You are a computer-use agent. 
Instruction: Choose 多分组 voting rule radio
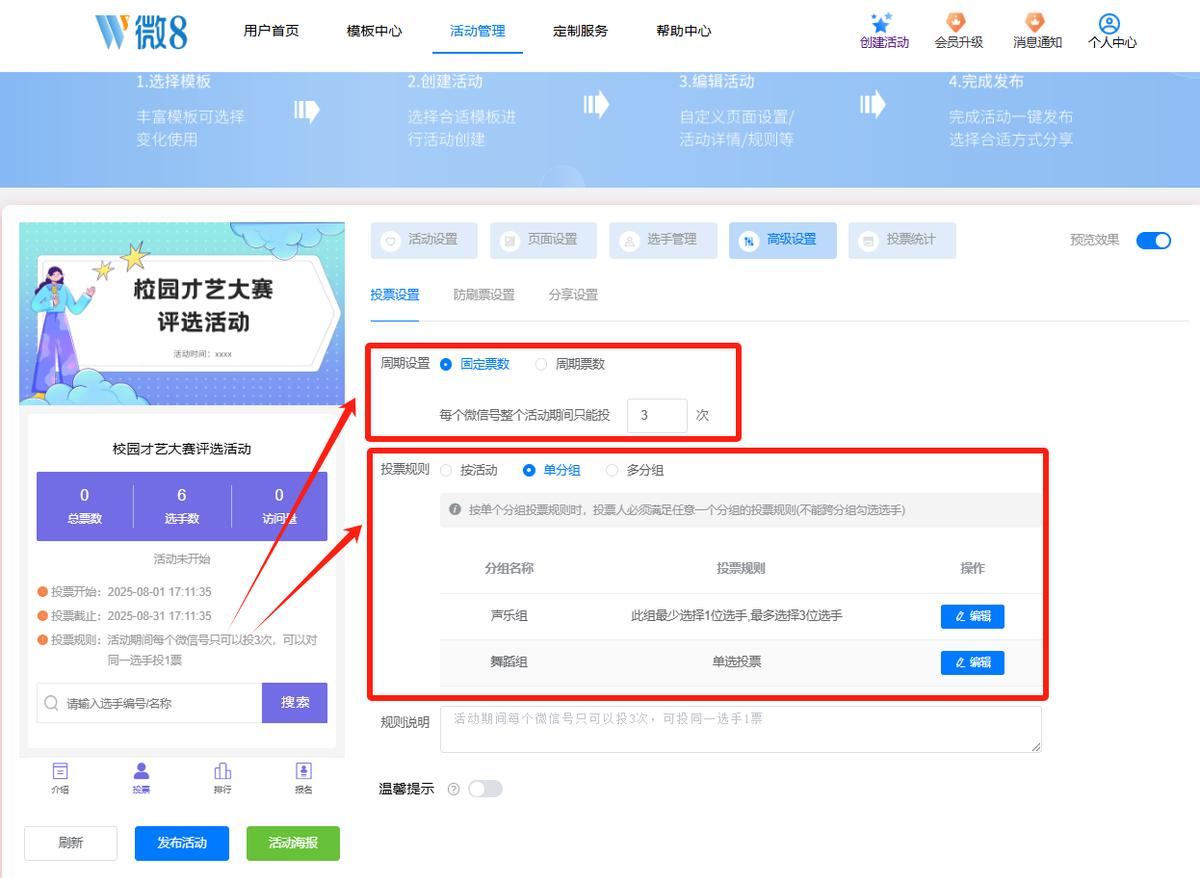coord(612,470)
